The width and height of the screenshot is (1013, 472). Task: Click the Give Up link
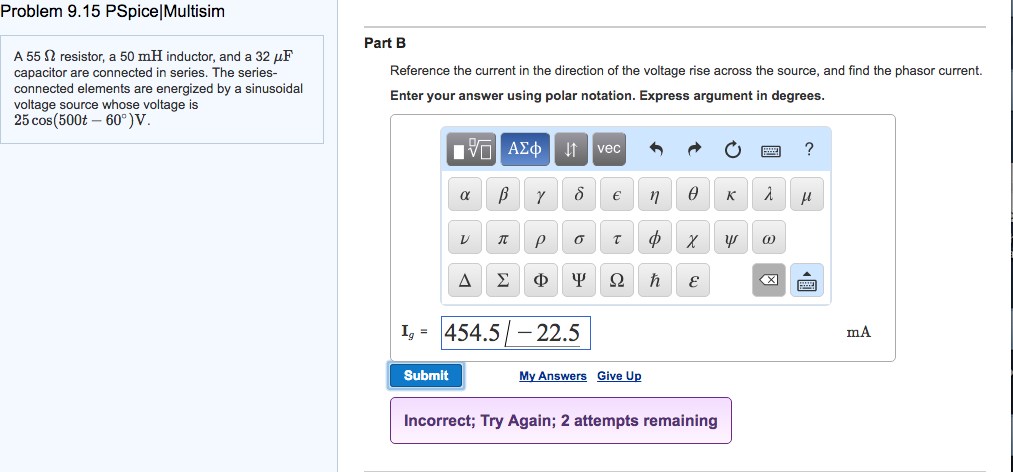pos(619,376)
